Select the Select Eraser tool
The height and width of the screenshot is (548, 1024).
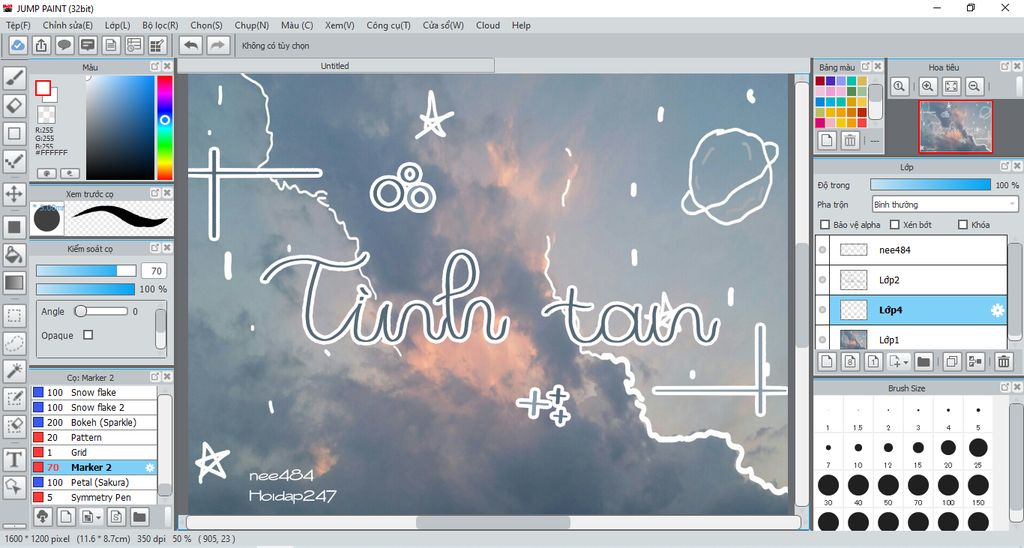click(x=14, y=426)
